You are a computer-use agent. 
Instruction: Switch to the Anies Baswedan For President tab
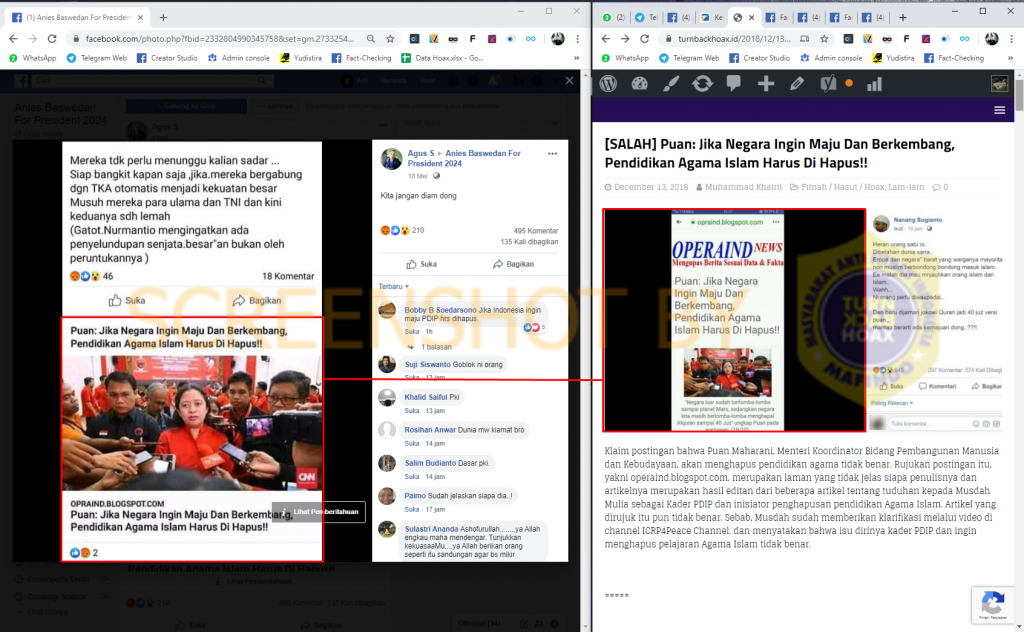(76, 18)
